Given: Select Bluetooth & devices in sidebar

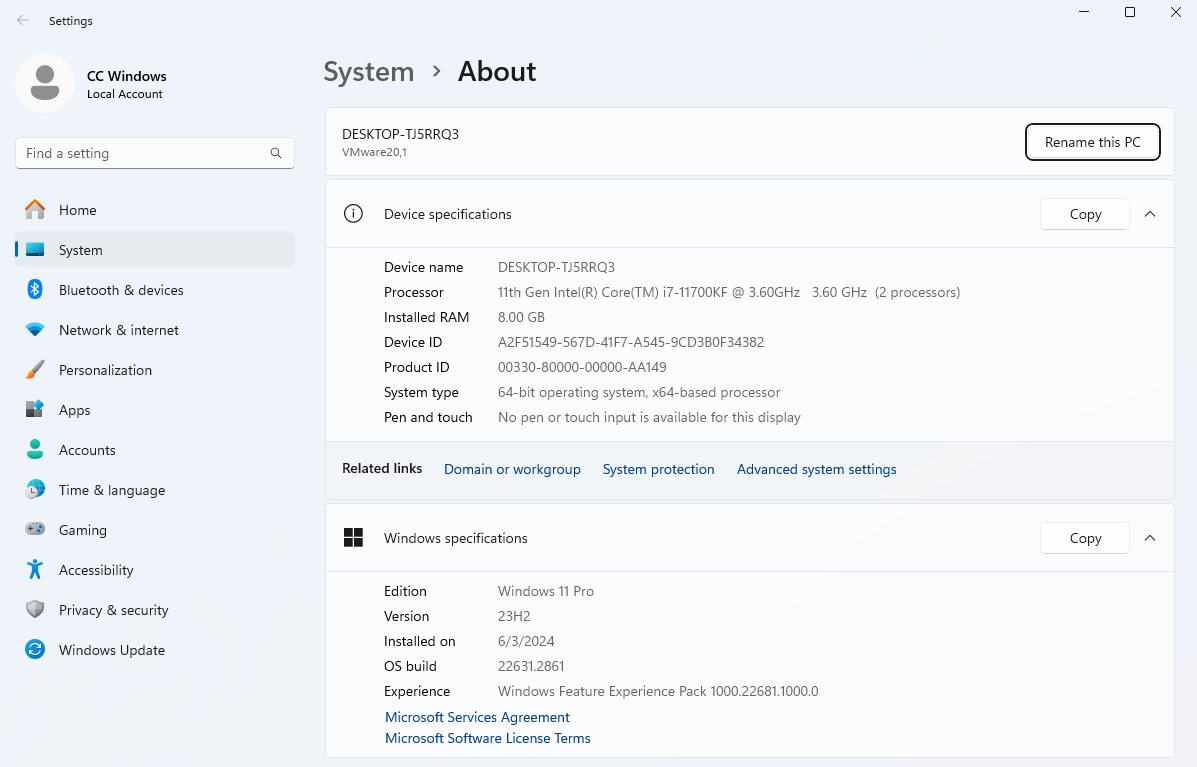Looking at the screenshot, I should [x=155, y=290].
